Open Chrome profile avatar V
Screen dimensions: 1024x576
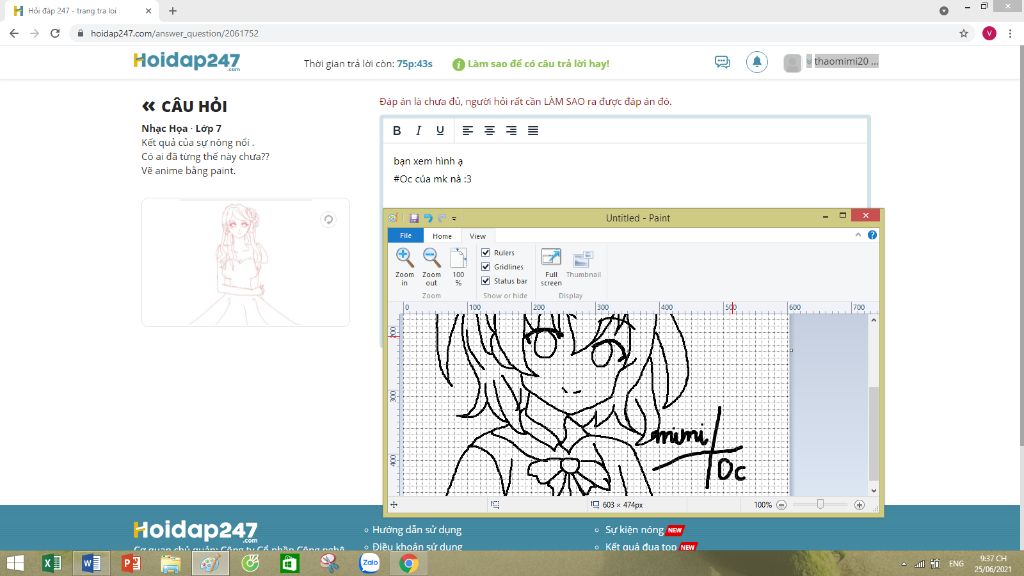[989, 33]
